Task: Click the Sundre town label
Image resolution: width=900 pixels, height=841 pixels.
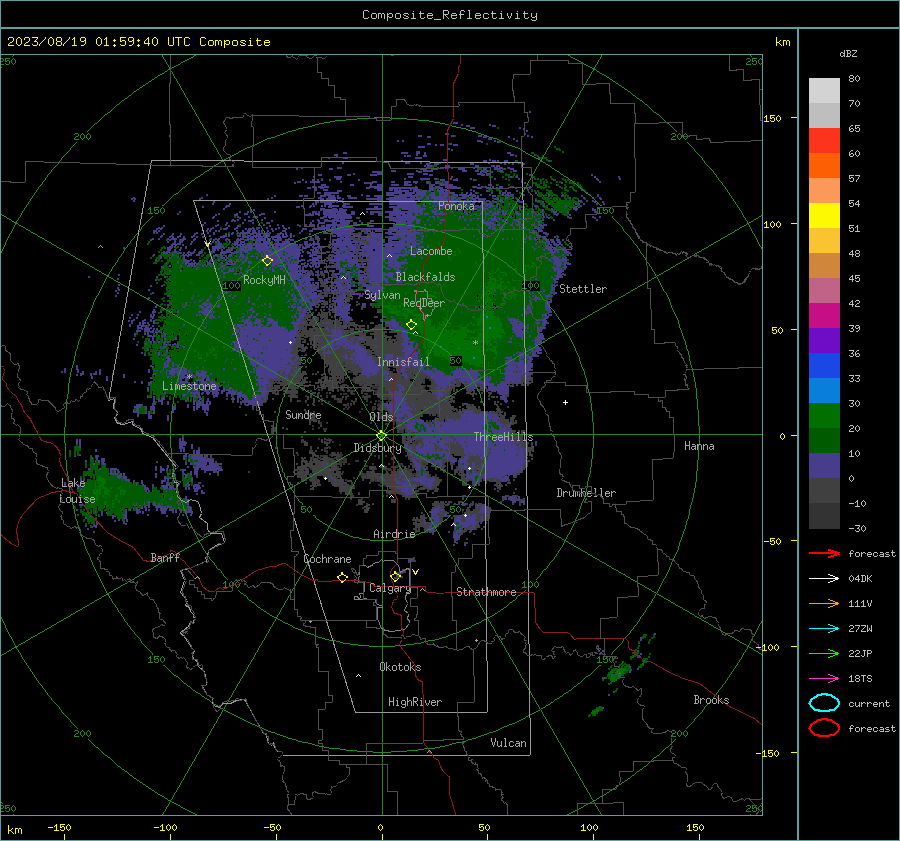Action: [x=303, y=415]
